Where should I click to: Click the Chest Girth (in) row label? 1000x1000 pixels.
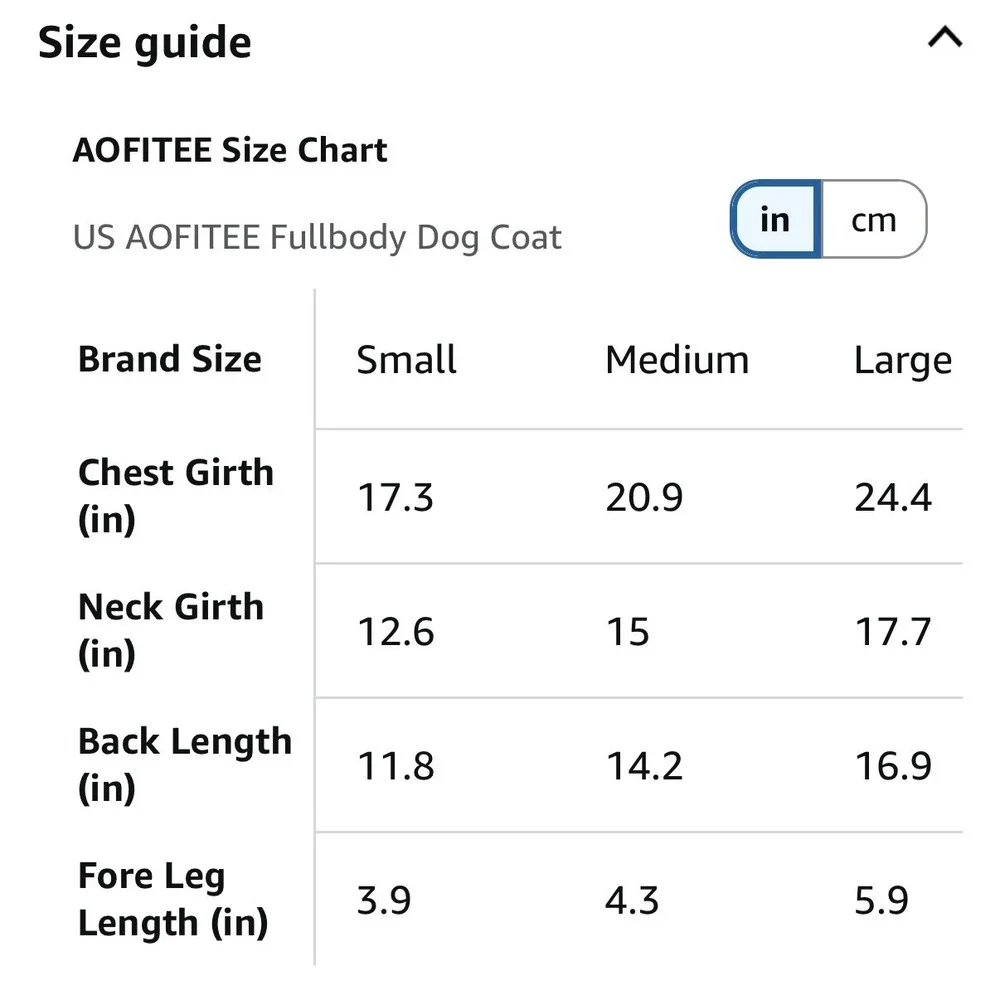pyautogui.click(x=175, y=496)
